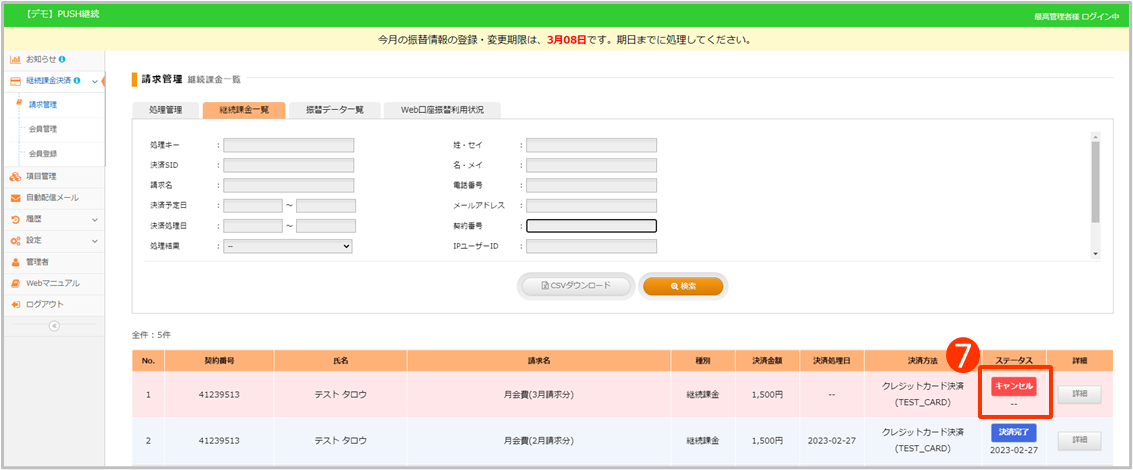
Task: Click the お知らせ chart icon in sidebar
Action: pyautogui.click(x=15, y=59)
